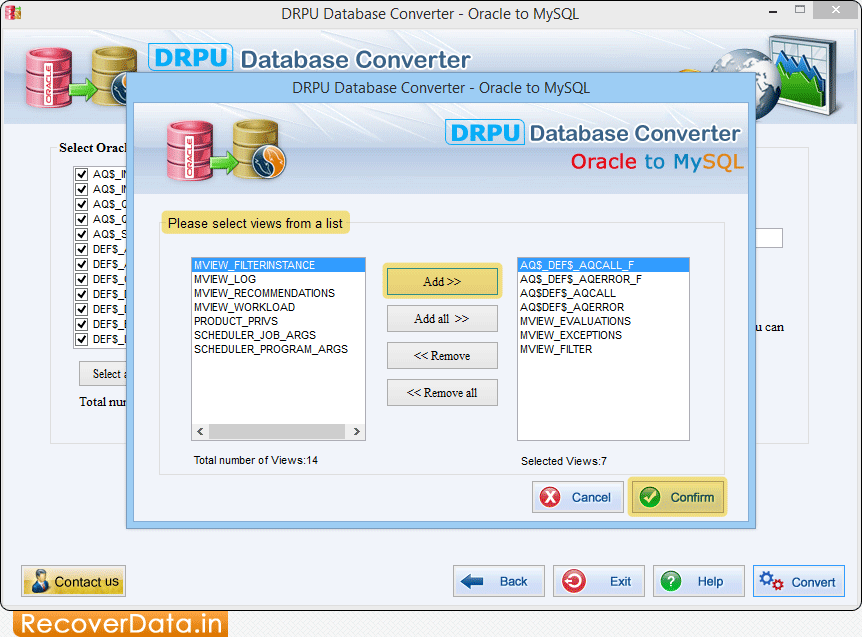Select MVIEW_EXCEPTIONS in selected views
The height and width of the screenshot is (637, 862).
(603, 335)
